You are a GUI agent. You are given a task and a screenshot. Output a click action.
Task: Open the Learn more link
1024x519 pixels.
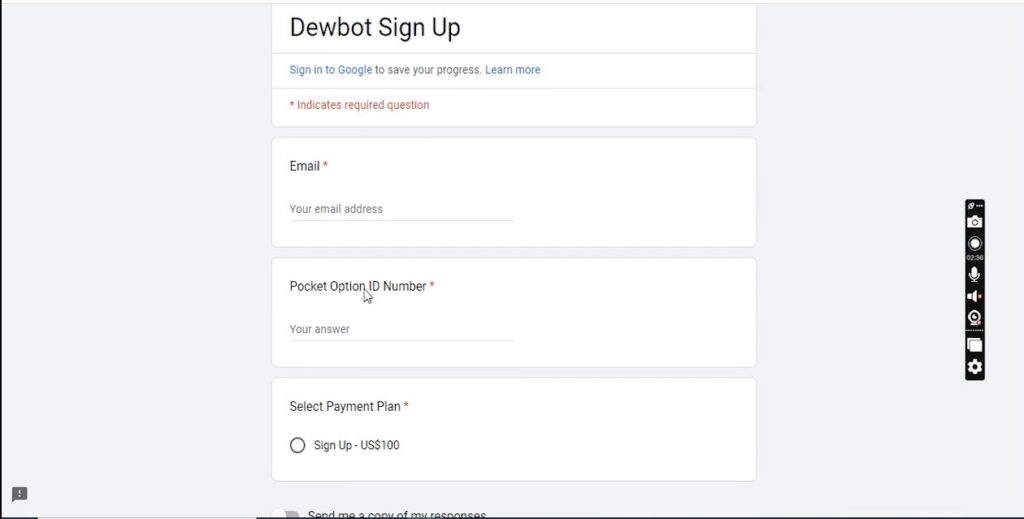tap(512, 70)
